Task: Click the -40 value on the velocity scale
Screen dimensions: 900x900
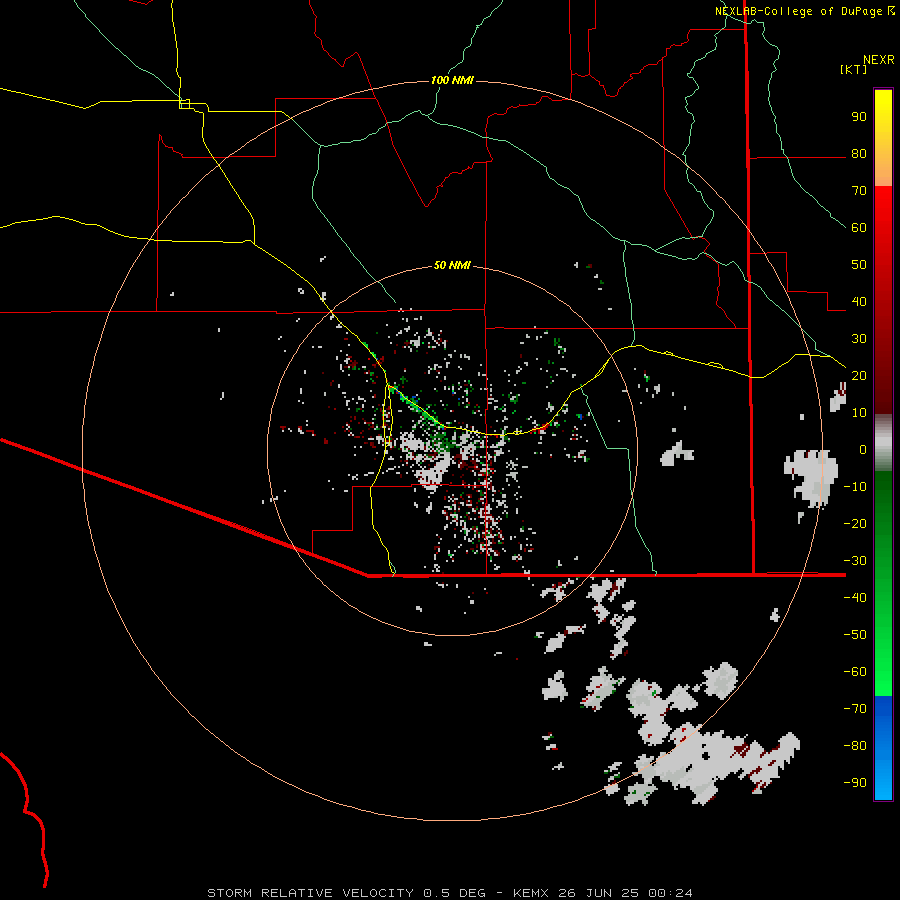Action: point(855,598)
